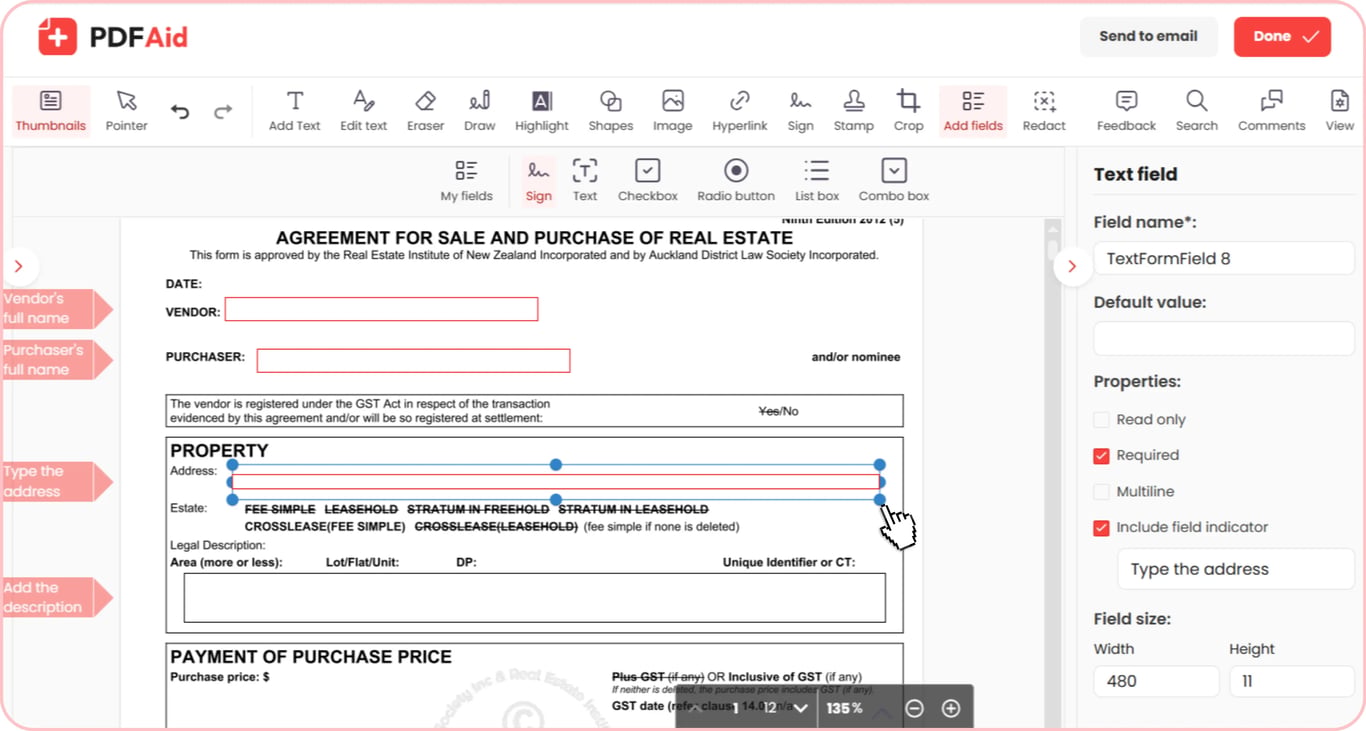Add a Combo box field
The width and height of the screenshot is (1366, 731).
click(894, 181)
